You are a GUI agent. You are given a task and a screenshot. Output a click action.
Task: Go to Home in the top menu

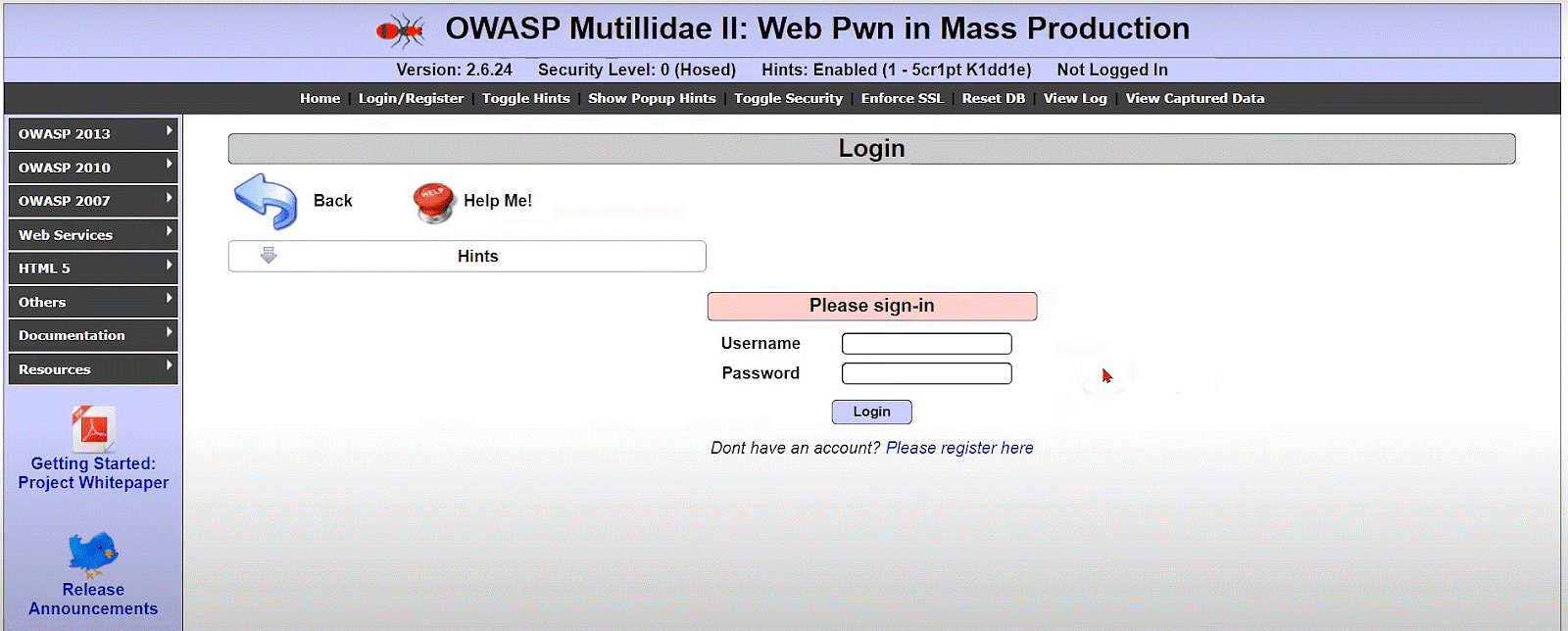[x=319, y=98]
